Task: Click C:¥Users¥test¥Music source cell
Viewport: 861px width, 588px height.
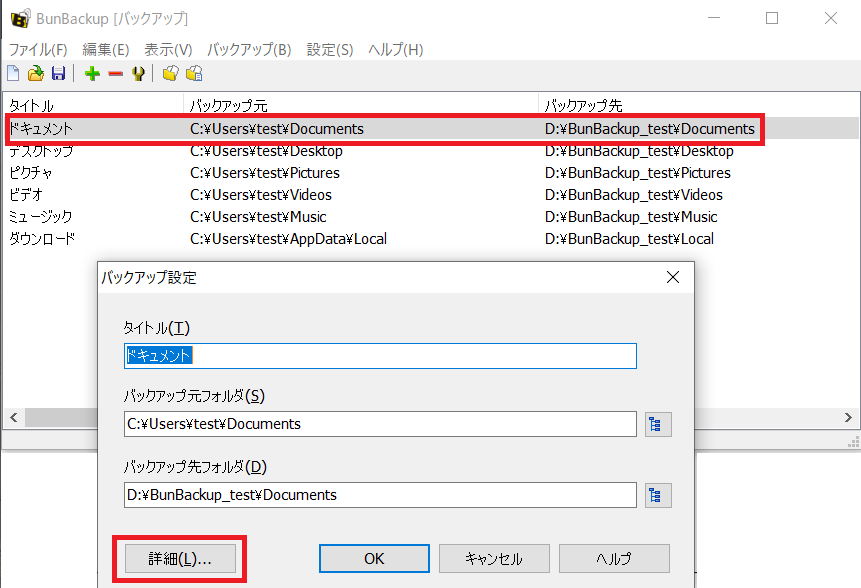Action: point(258,216)
